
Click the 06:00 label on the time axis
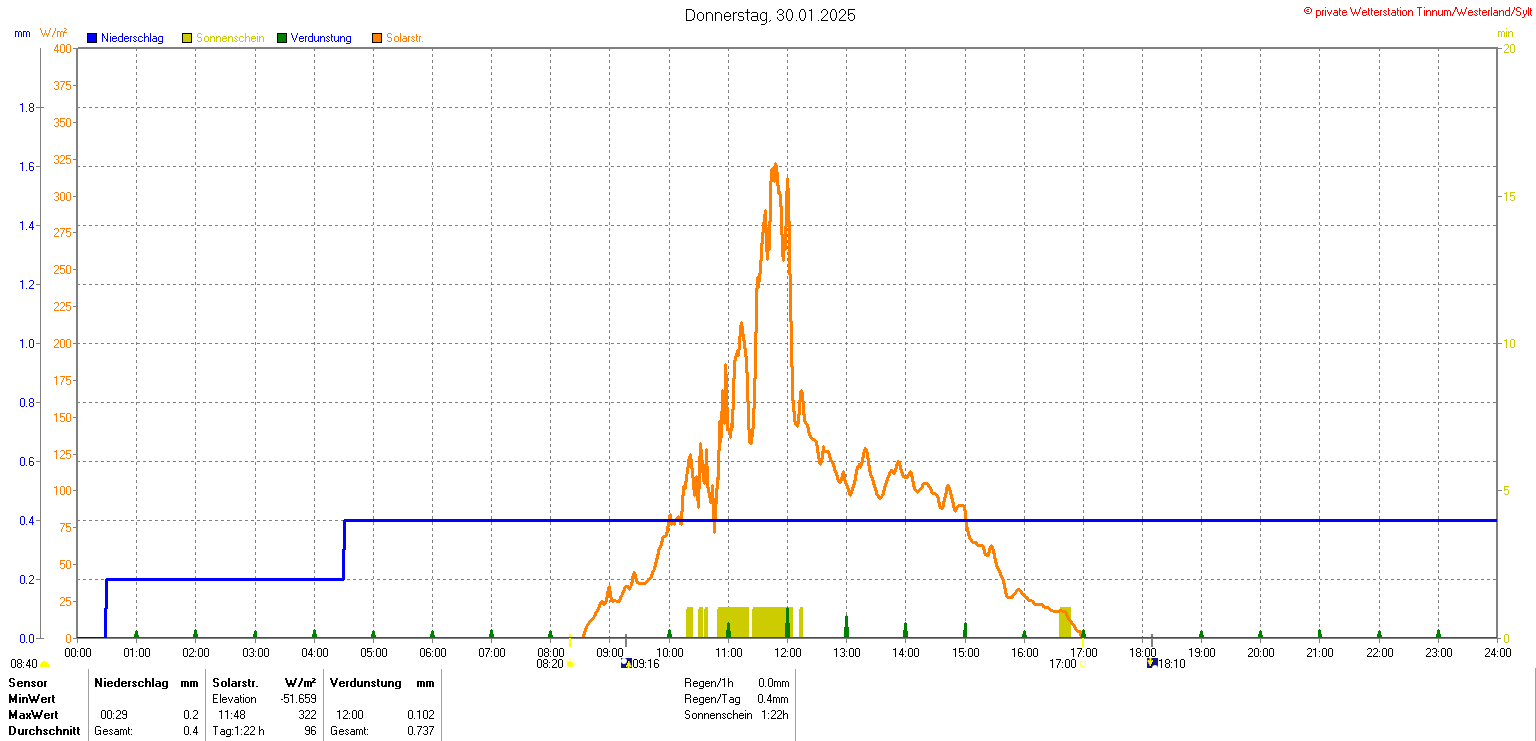click(x=433, y=653)
